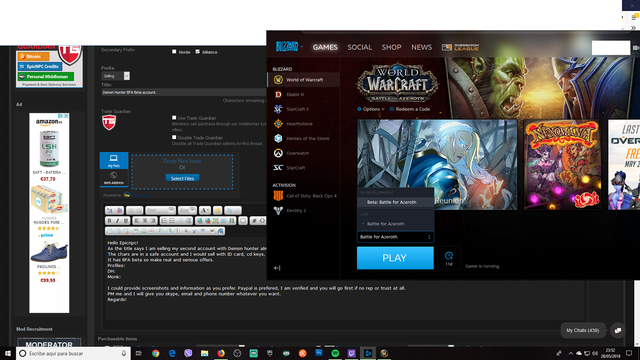
Task: Click the thread Title input field
Action: tap(184, 92)
